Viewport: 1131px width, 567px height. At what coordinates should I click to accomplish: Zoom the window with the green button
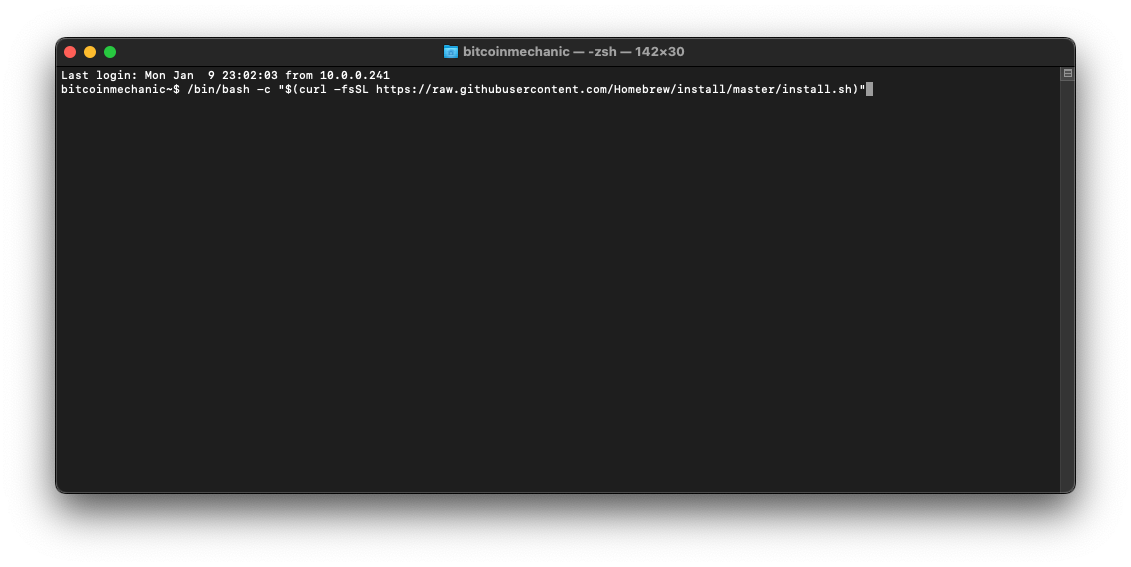[110, 52]
